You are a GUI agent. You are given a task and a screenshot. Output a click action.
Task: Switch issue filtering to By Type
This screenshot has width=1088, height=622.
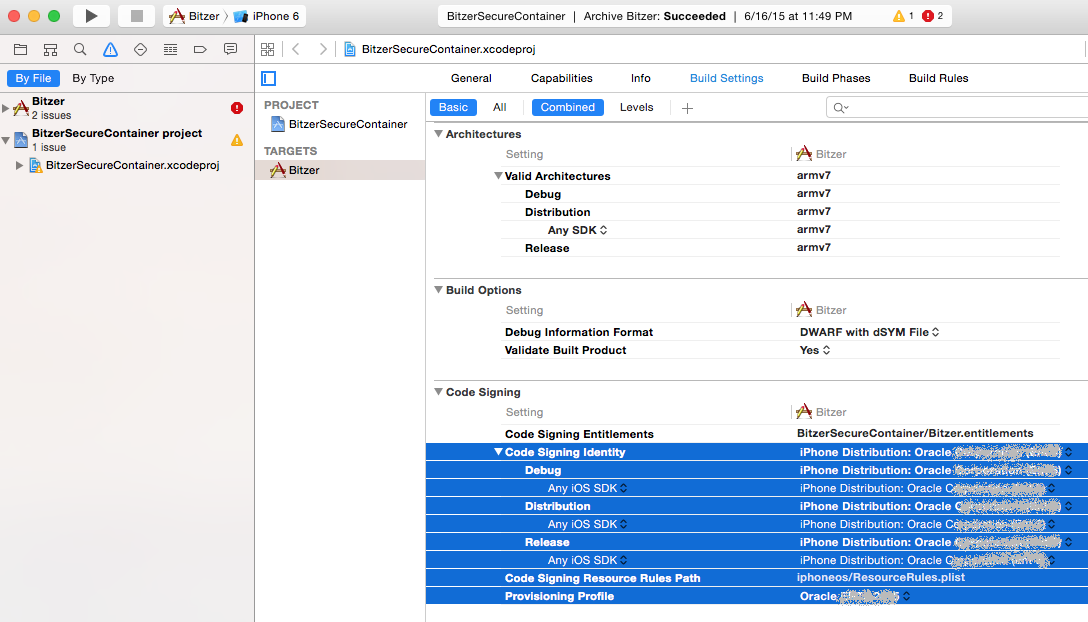coord(92,78)
